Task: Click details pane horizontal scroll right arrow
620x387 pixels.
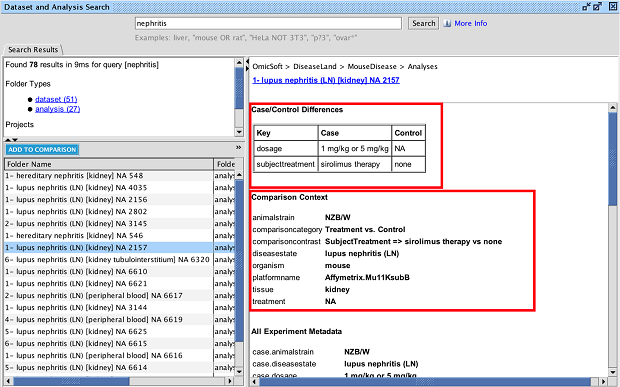Action: (x=603, y=381)
